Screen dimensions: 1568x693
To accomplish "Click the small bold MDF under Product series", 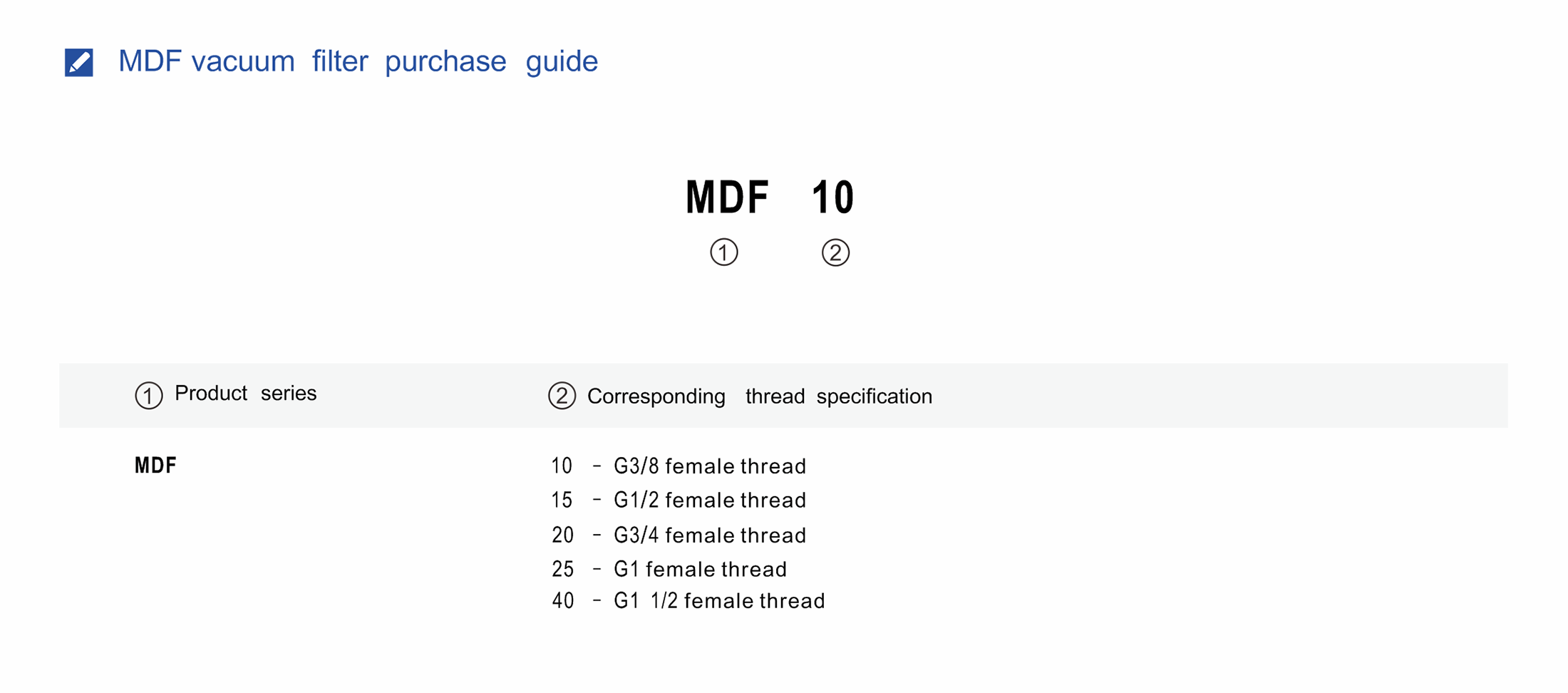I will (155, 466).
